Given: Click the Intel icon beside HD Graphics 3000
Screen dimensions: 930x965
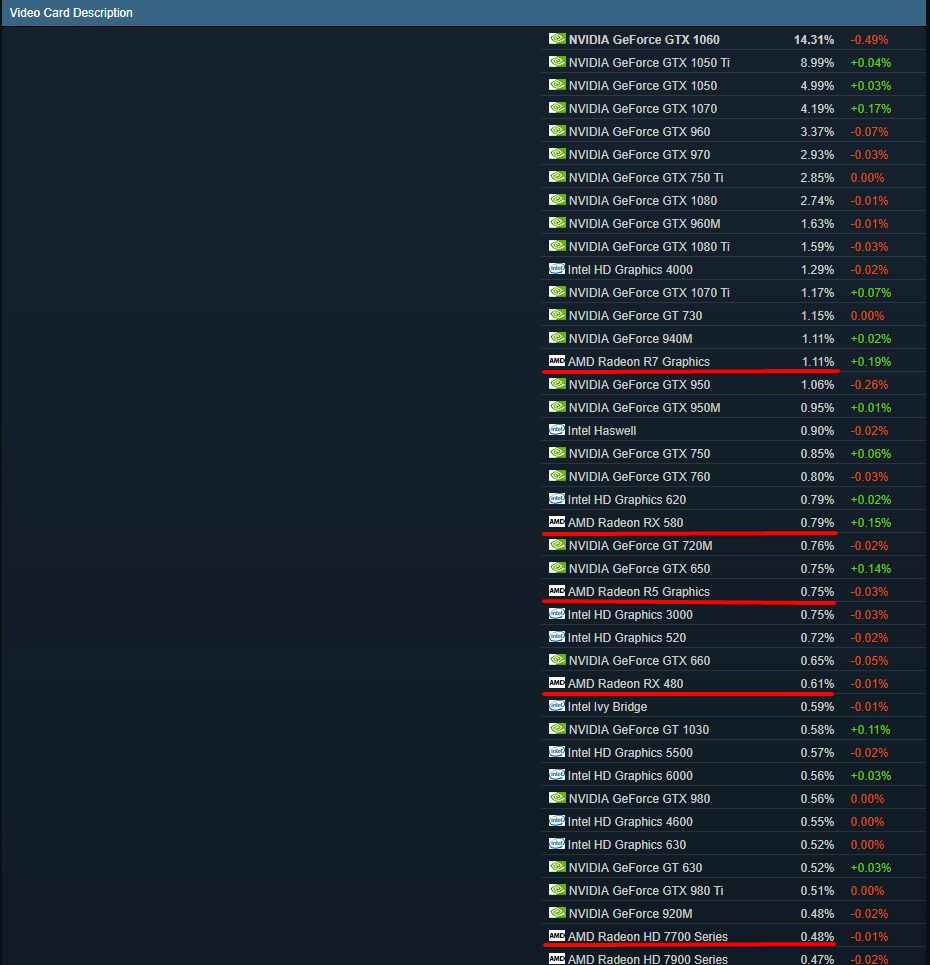Looking at the screenshot, I should tap(557, 614).
